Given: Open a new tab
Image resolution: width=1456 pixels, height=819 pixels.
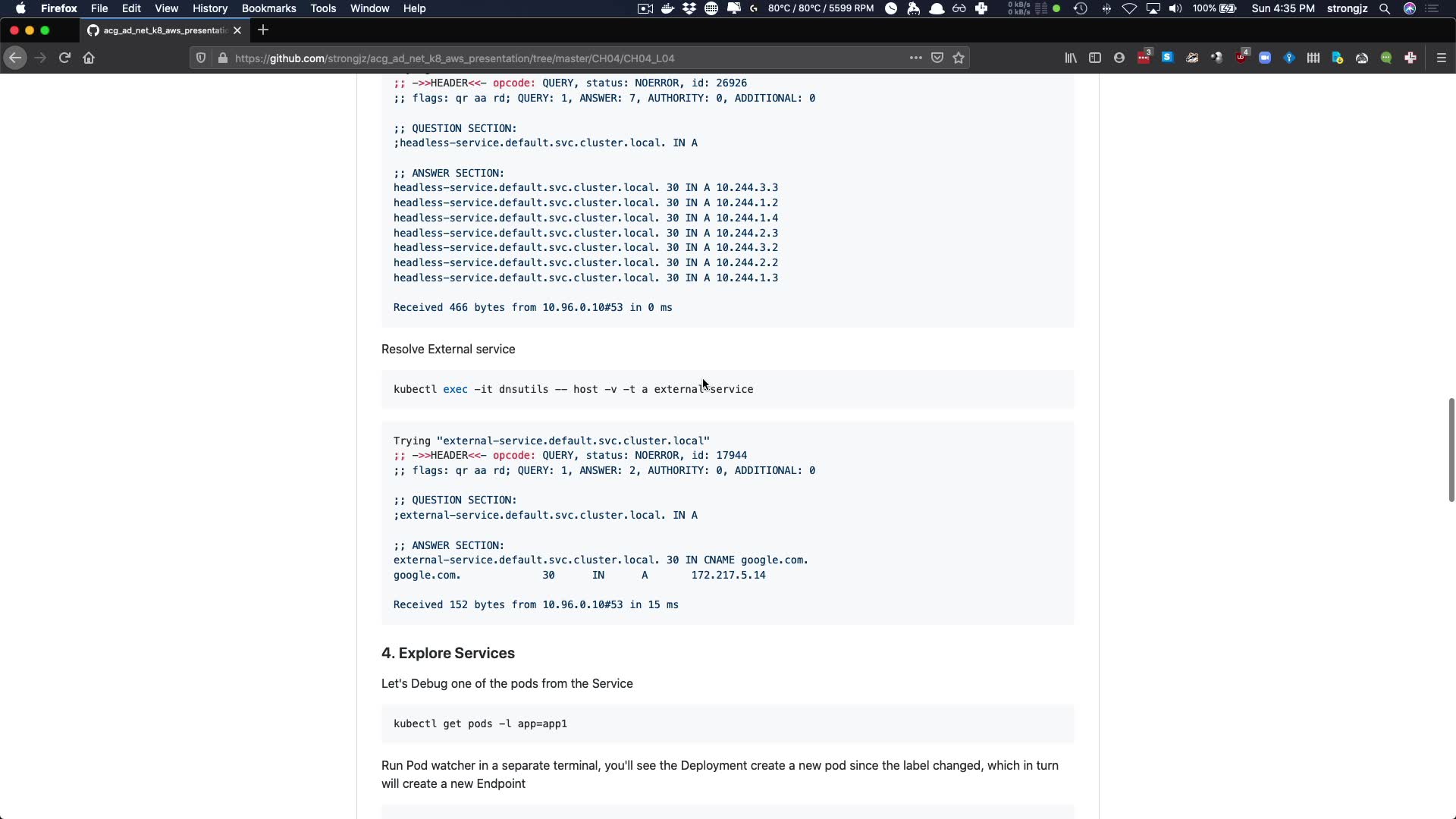Looking at the screenshot, I should coord(263,30).
